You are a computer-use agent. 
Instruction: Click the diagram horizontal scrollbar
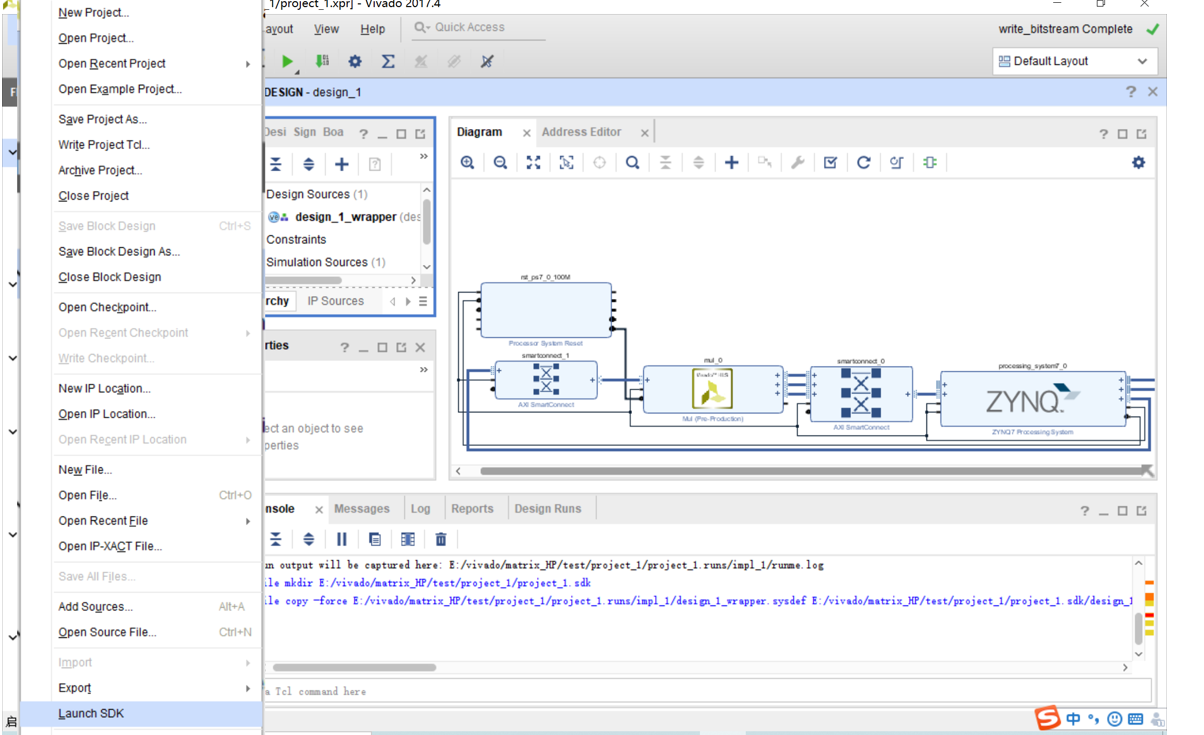pos(810,470)
